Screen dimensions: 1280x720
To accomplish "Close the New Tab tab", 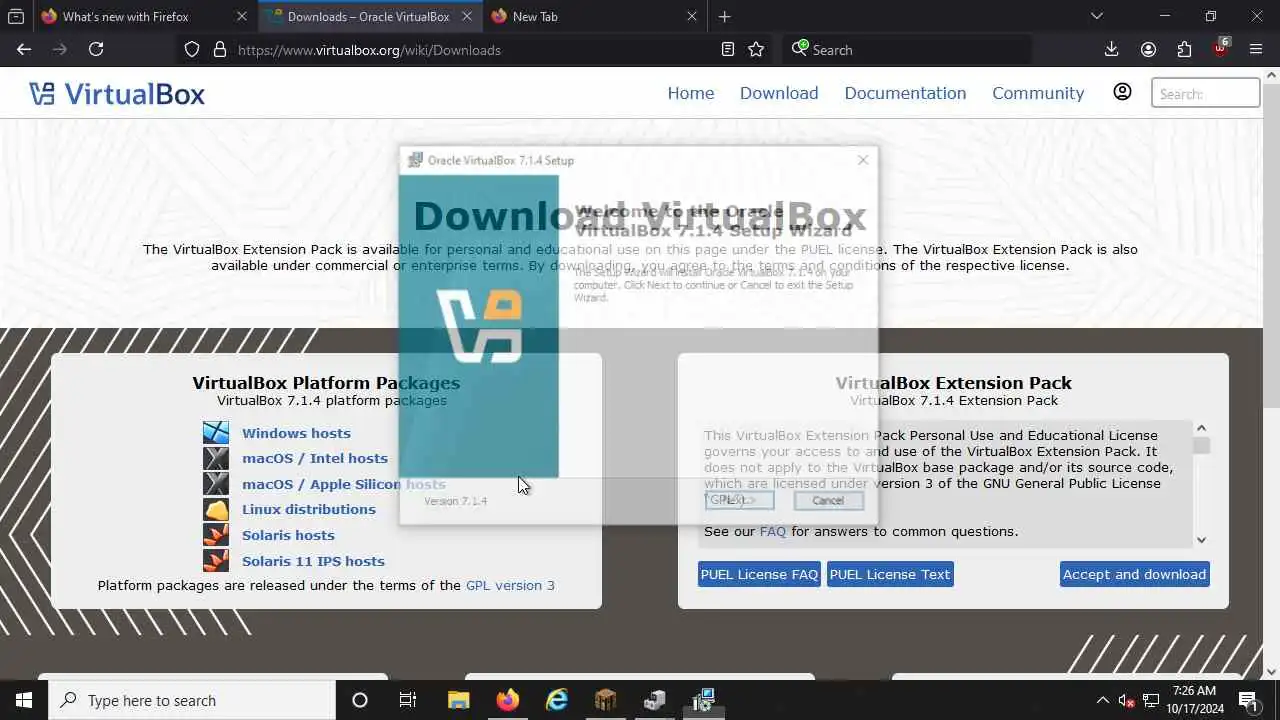I will (x=692, y=16).
